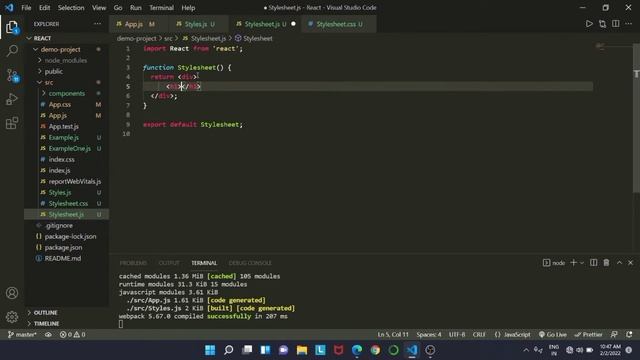Switch to the DEBUG CONSOLE panel tab
Image resolution: width=640 pixels, height=360 pixels.
click(250, 263)
